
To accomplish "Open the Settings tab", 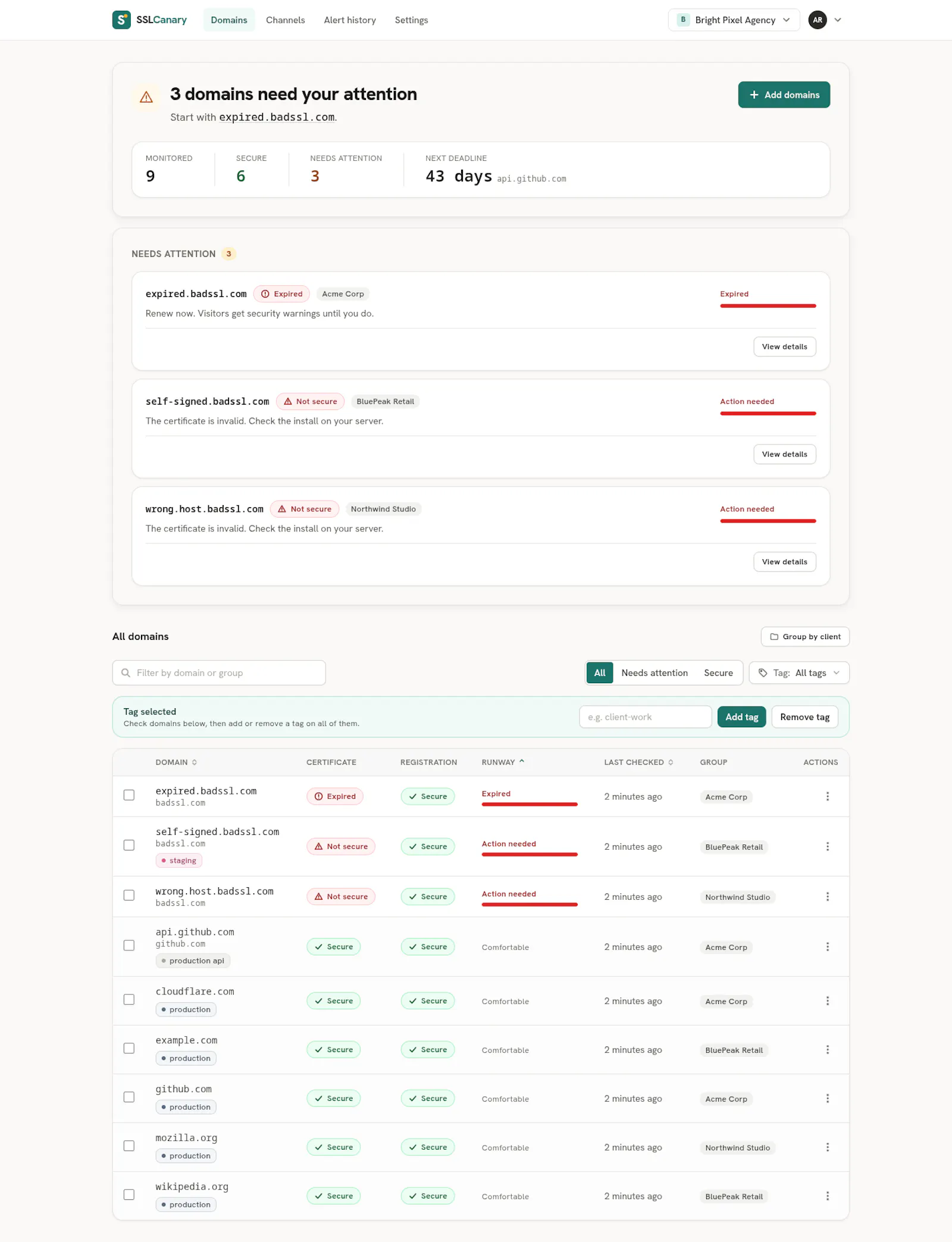I will (x=411, y=20).
